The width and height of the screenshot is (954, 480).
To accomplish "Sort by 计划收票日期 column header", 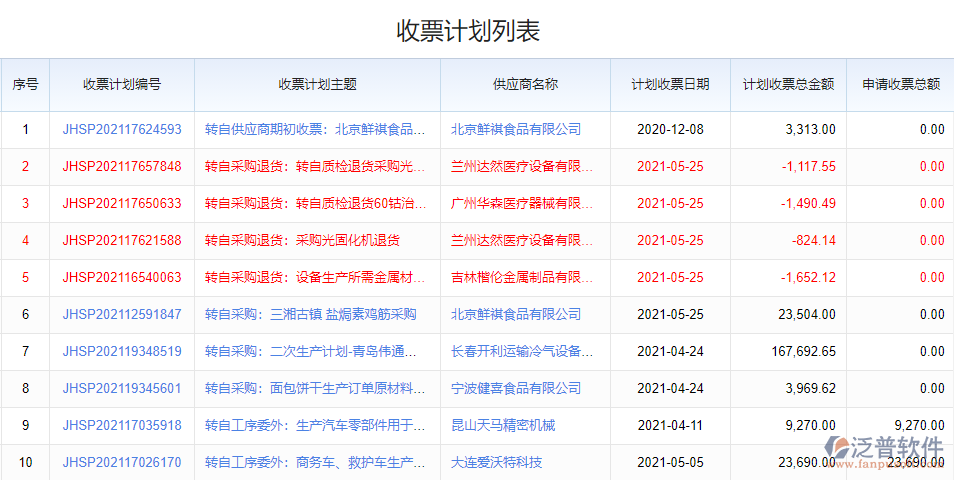I will tap(670, 85).
